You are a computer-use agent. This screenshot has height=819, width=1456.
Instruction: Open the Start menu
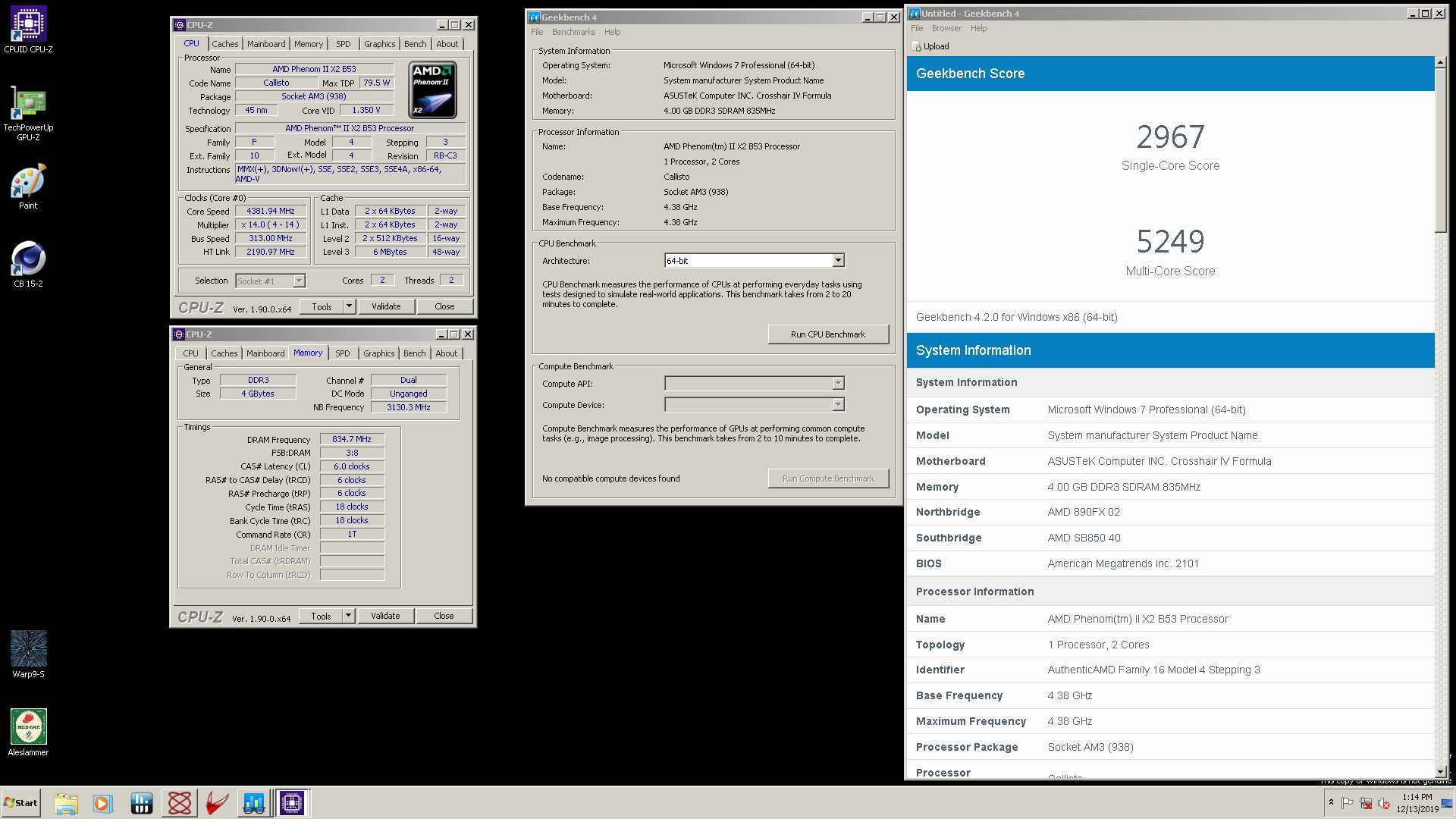tap(20, 803)
